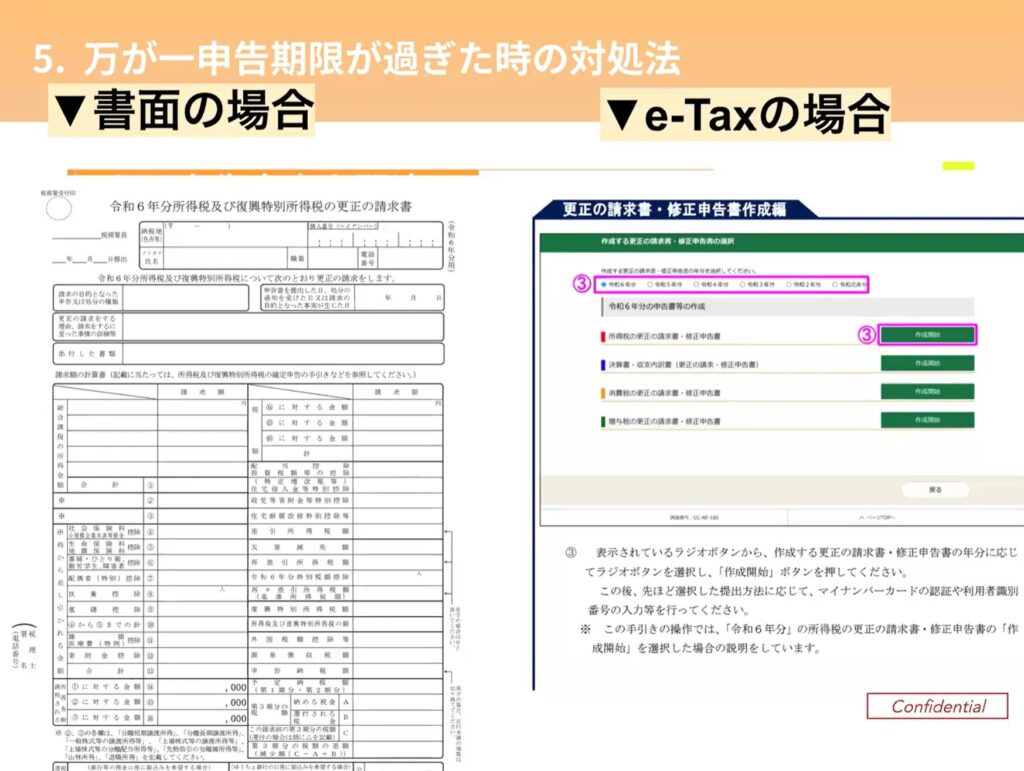Select the 令和5年分 radio button
This screenshot has height=771, width=1024.
click(x=650, y=284)
